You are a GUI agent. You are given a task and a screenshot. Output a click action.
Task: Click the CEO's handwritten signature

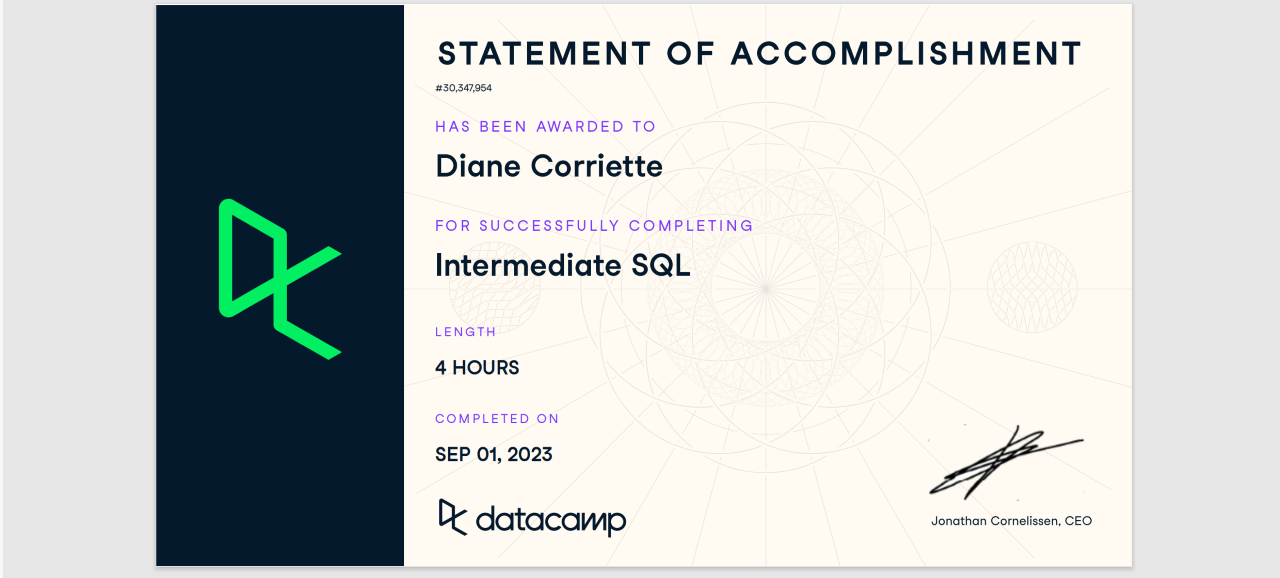1003,462
